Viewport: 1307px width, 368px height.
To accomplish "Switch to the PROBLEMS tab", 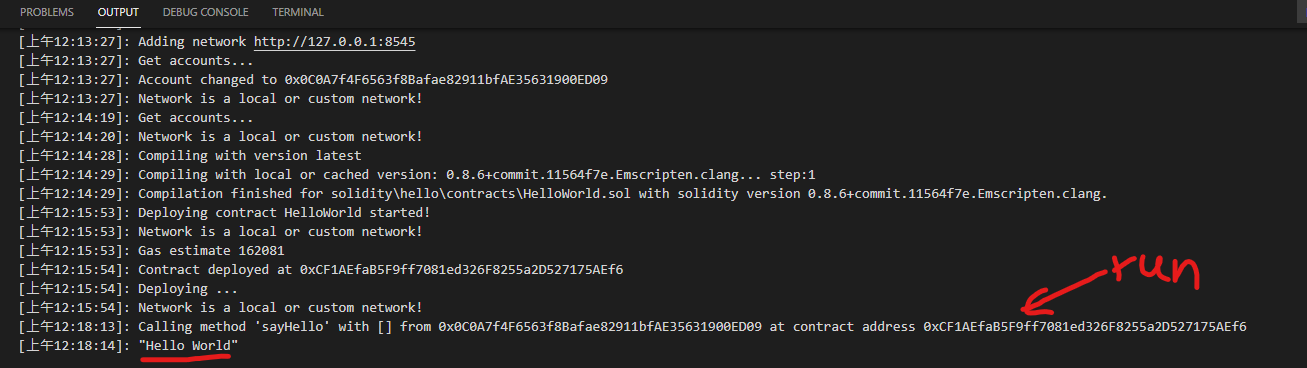I will tap(47, 13).
